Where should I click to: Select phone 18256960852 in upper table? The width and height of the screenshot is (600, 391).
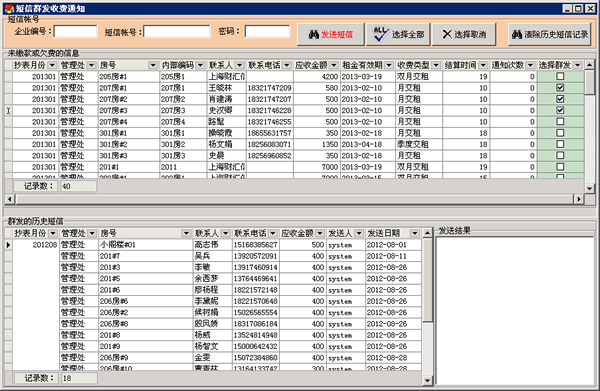pos(269,156)
